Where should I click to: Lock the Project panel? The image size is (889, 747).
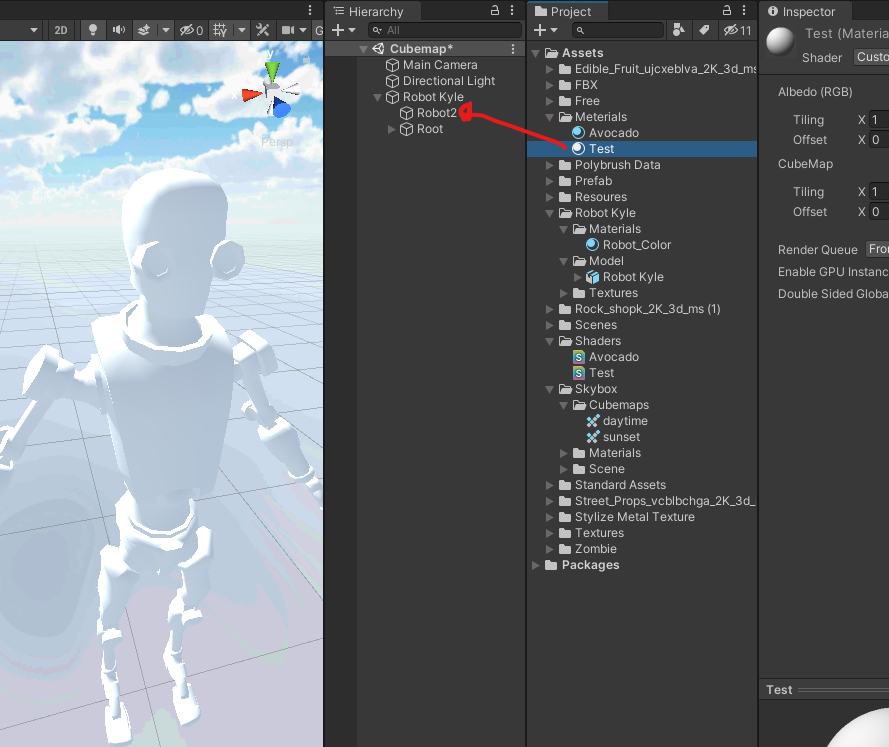coord(727,10)
